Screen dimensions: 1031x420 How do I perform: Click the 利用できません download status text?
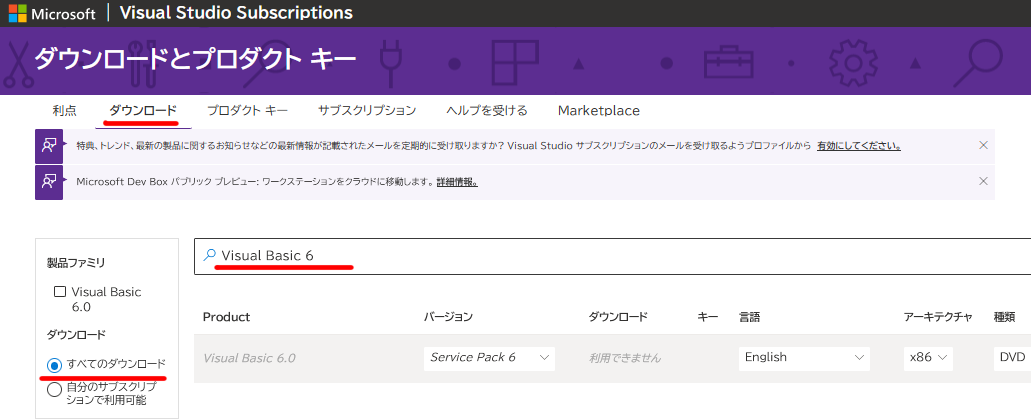pyautogui.click(x=625, y=358)
